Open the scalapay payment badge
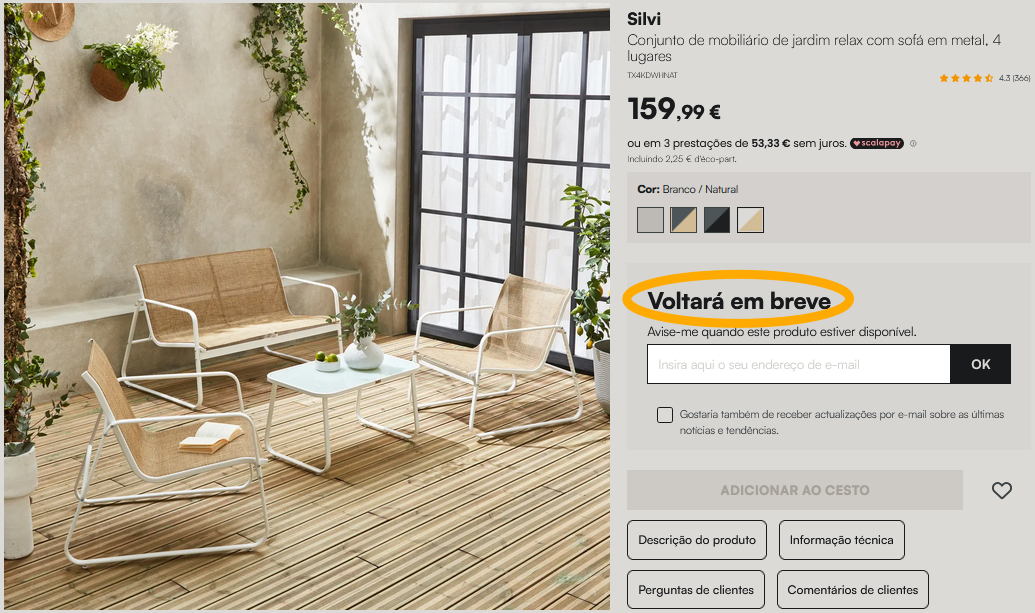 (x=877, y=143)
